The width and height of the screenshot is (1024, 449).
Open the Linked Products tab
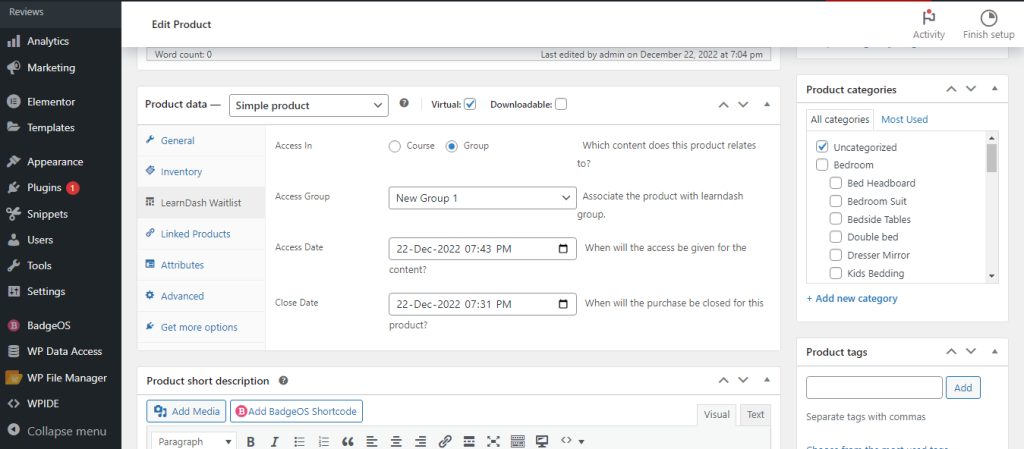pos(201,234)
